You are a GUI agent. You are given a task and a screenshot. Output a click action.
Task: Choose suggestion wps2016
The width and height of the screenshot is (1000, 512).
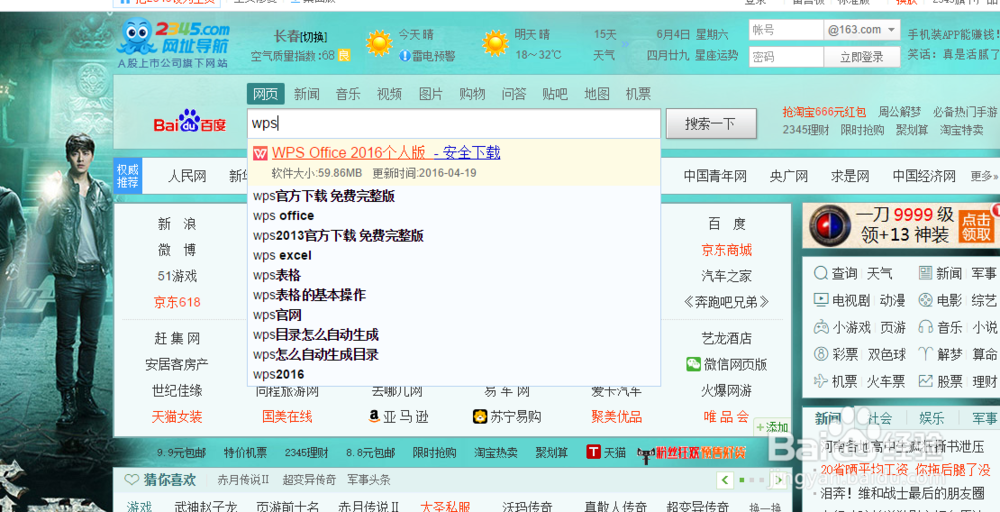278,374
